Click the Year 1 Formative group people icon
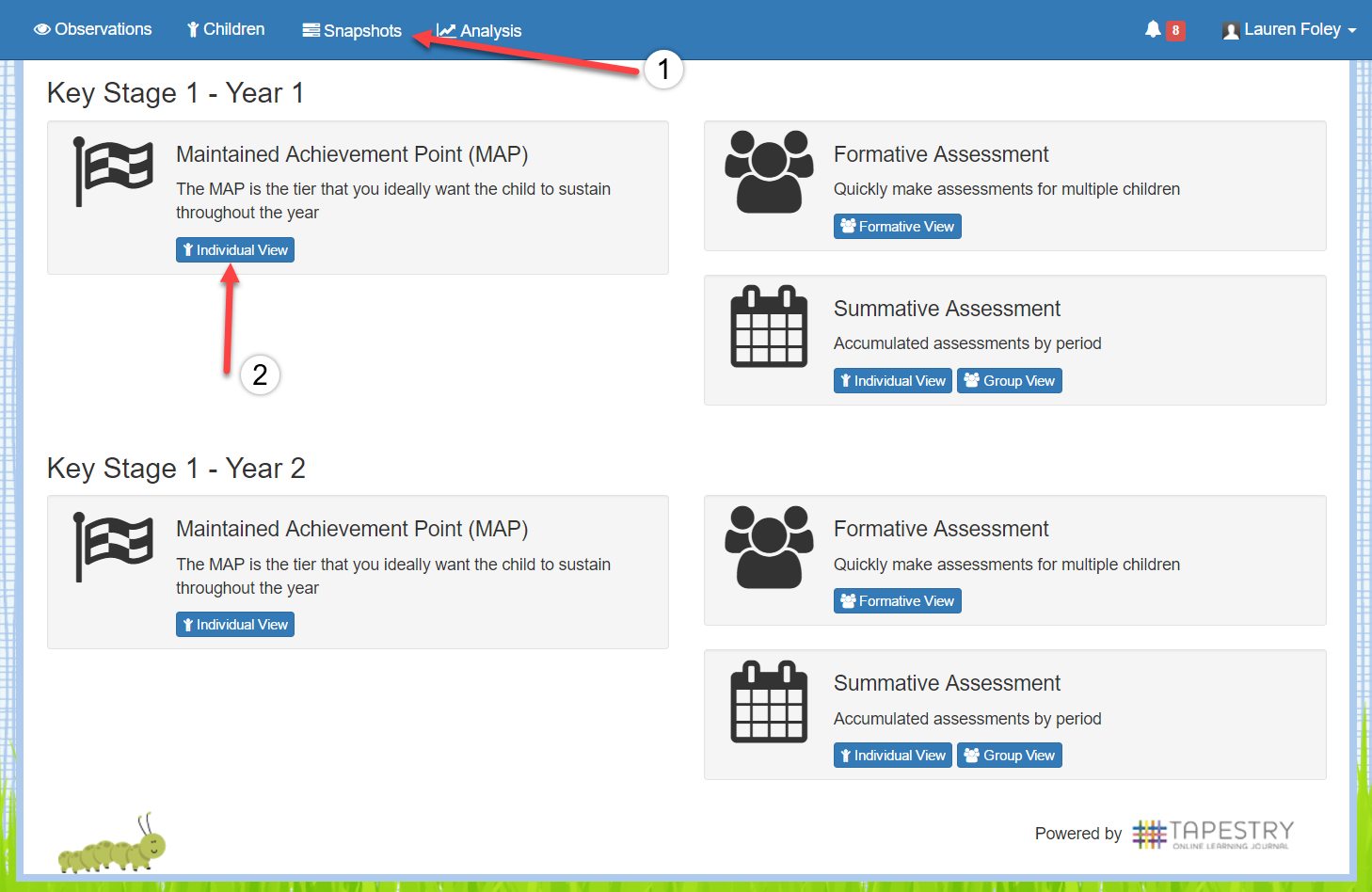1372x892 pixels. coord(769,171)
